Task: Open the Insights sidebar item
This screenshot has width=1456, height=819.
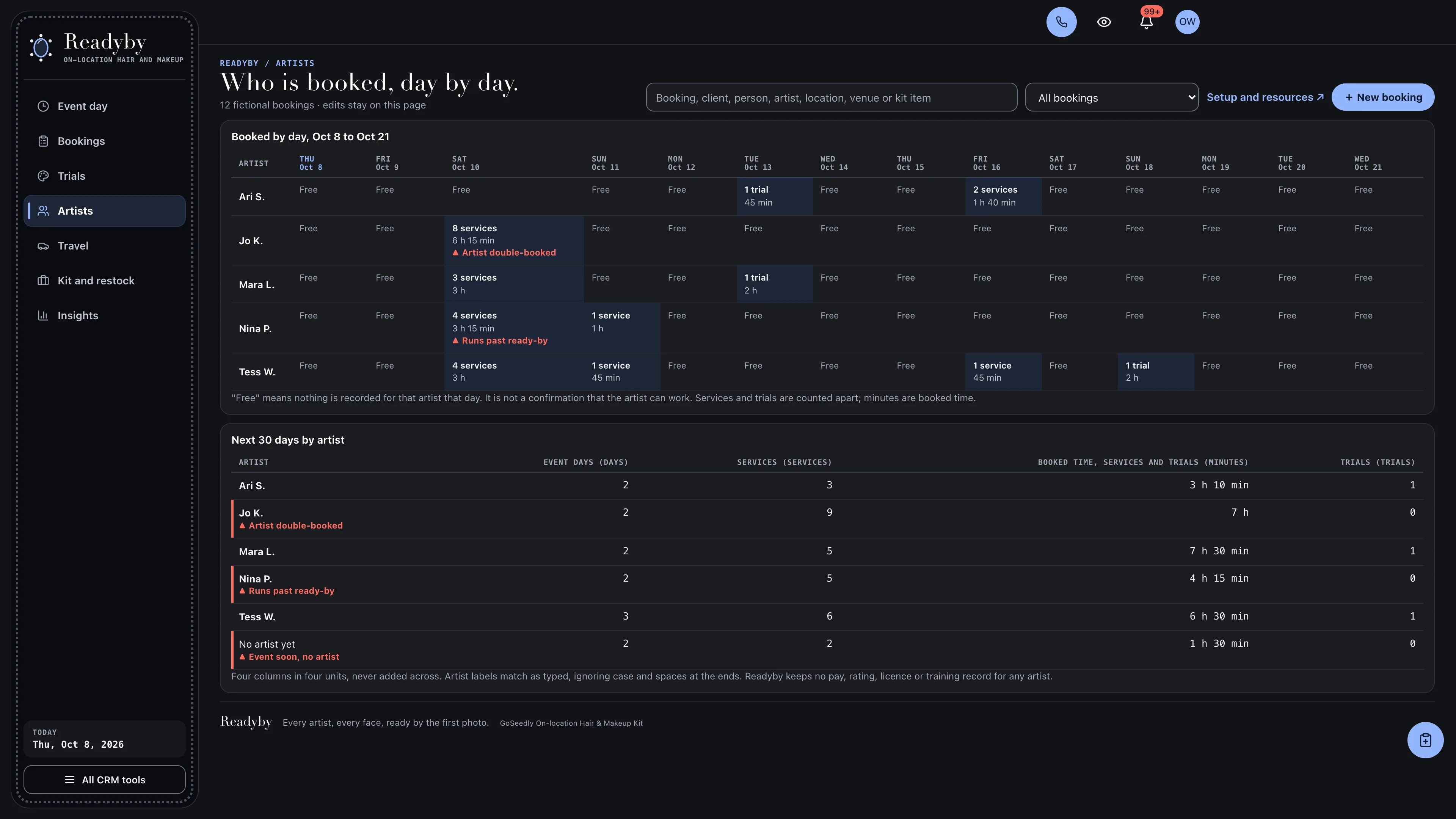Action: tap(105, 315)
